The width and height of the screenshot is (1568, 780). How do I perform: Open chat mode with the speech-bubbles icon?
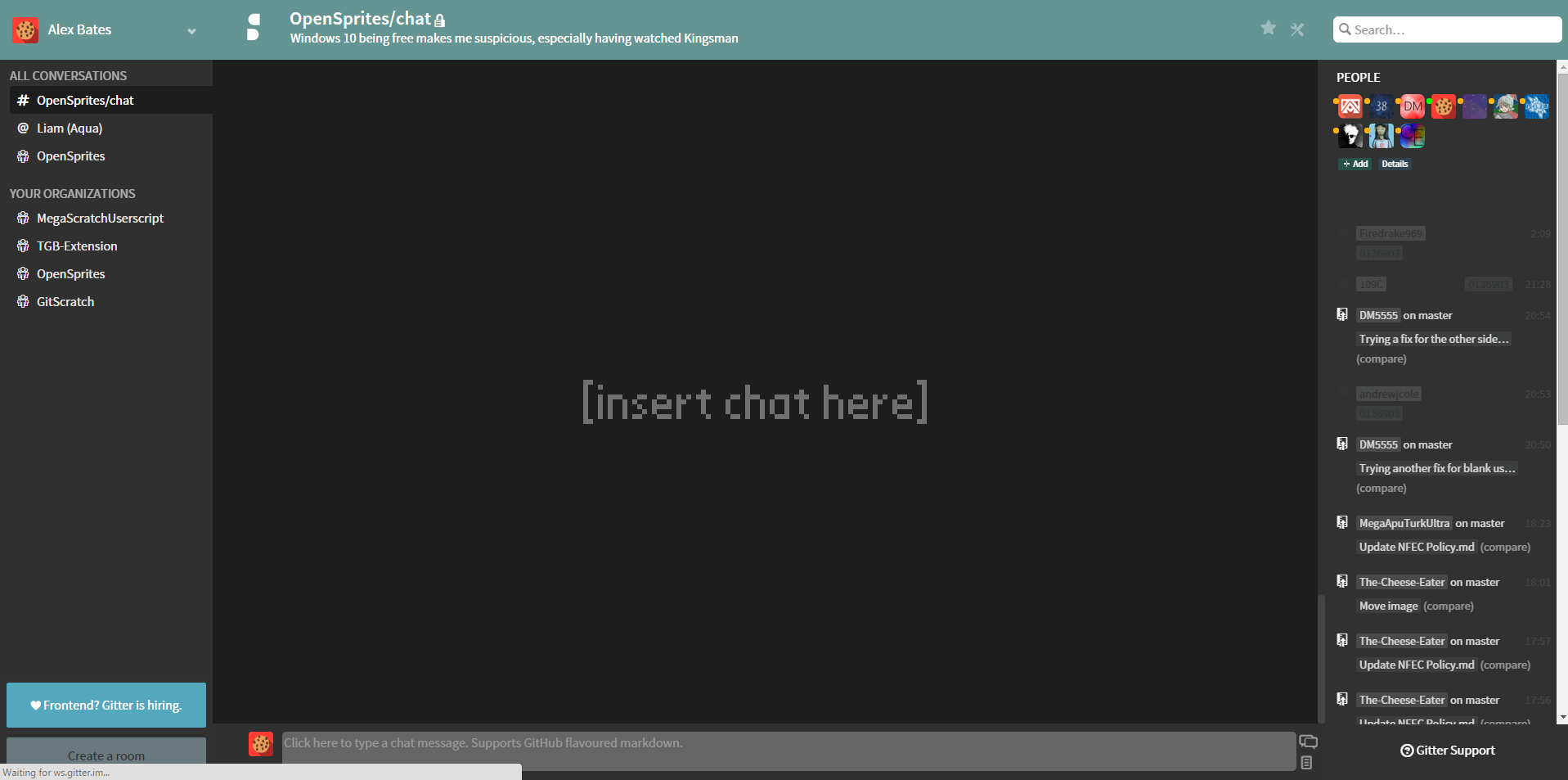pos(1310,741)
